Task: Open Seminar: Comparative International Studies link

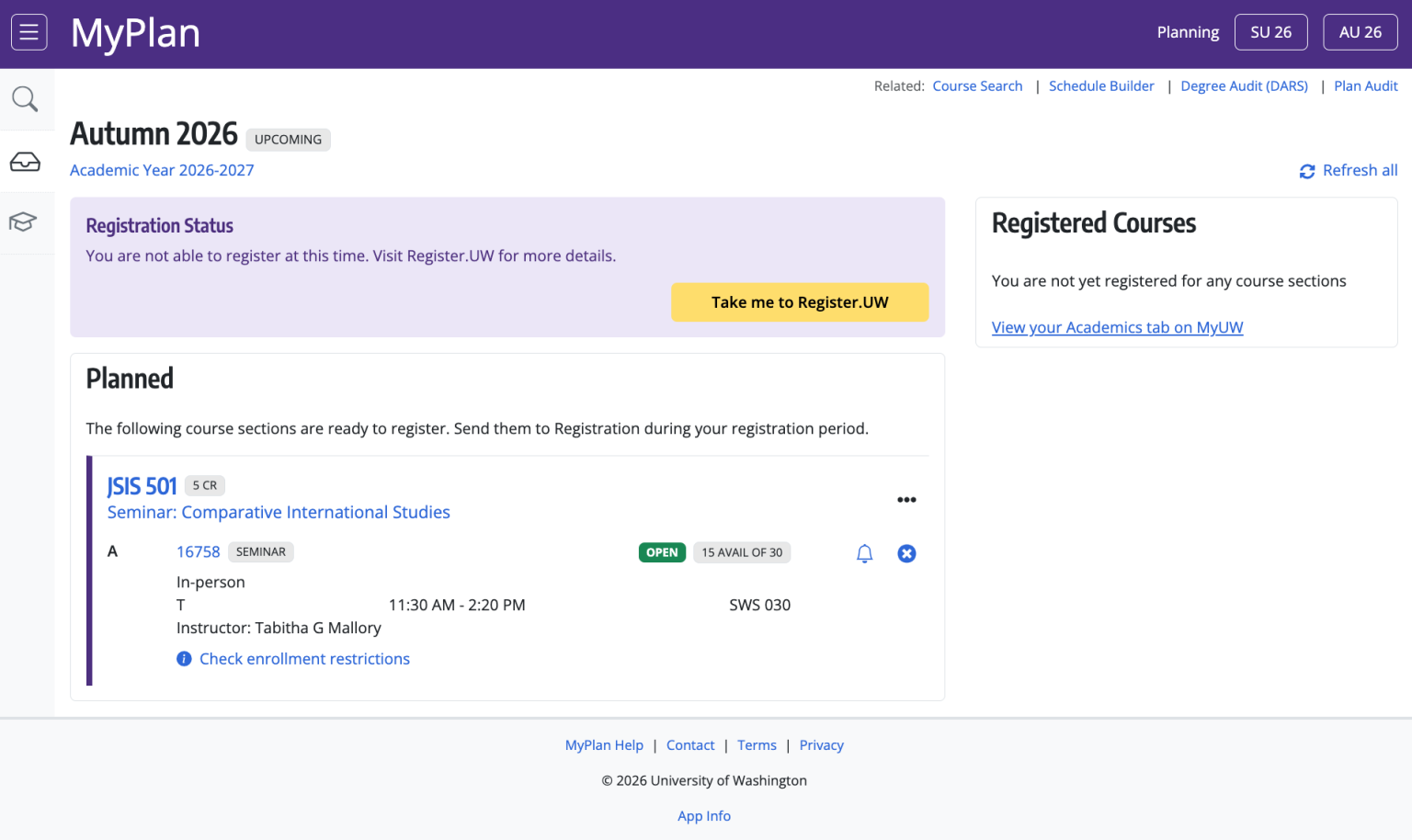Action: tap(279, 512)
